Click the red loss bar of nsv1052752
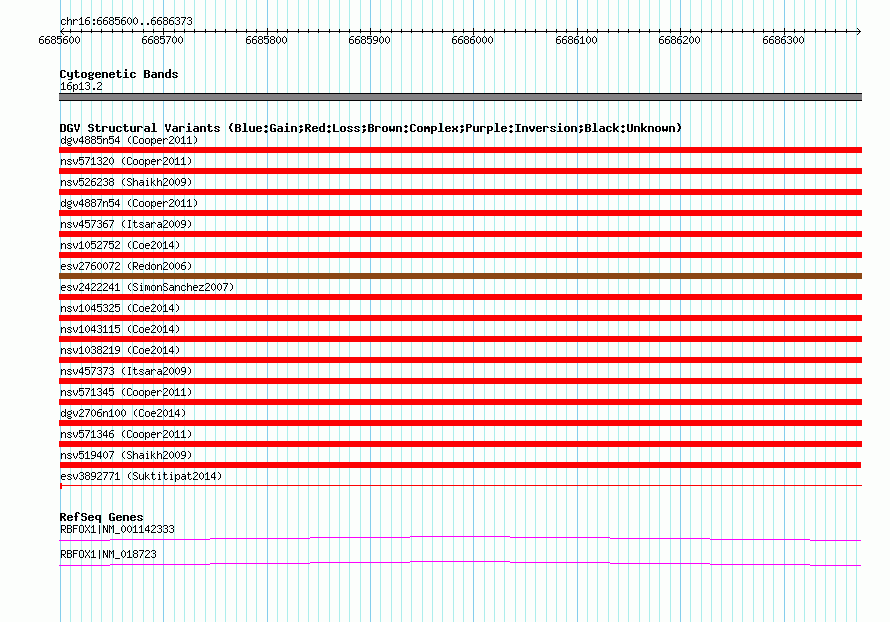The width and height of the screenshot is (890, 622). 460,255
